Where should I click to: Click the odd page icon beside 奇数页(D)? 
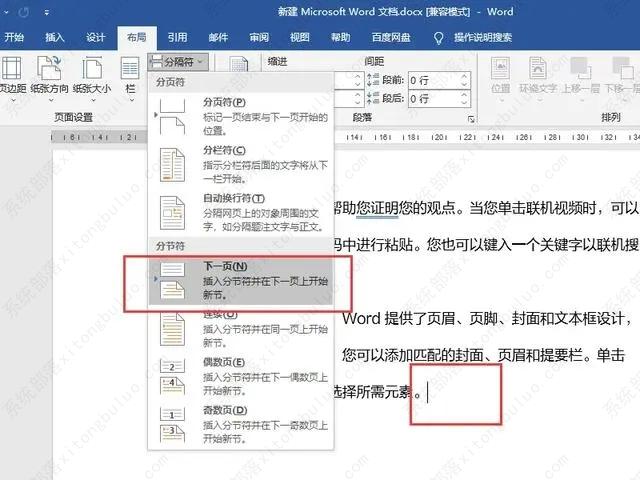[x=172, y=424]
